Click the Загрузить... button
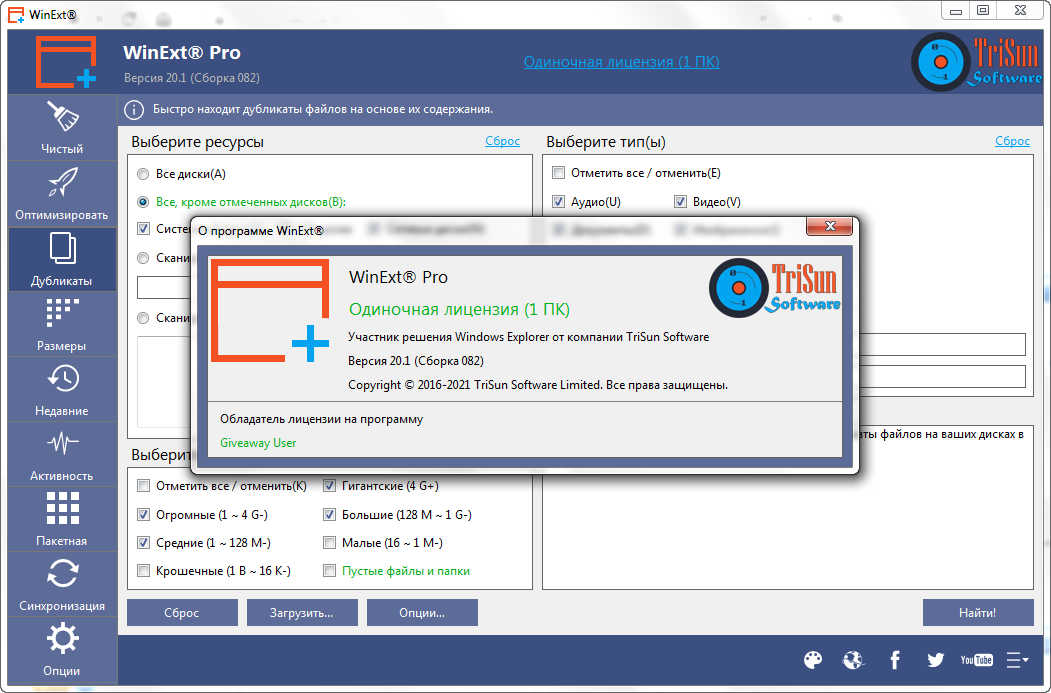Screen dimensions: 1051x693 click(302, 613)
